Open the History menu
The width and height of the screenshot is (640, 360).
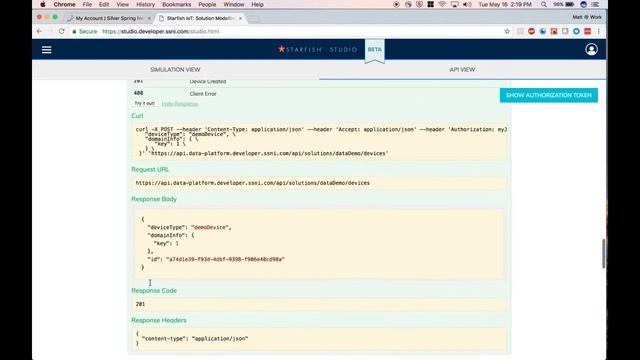[145, 4]
